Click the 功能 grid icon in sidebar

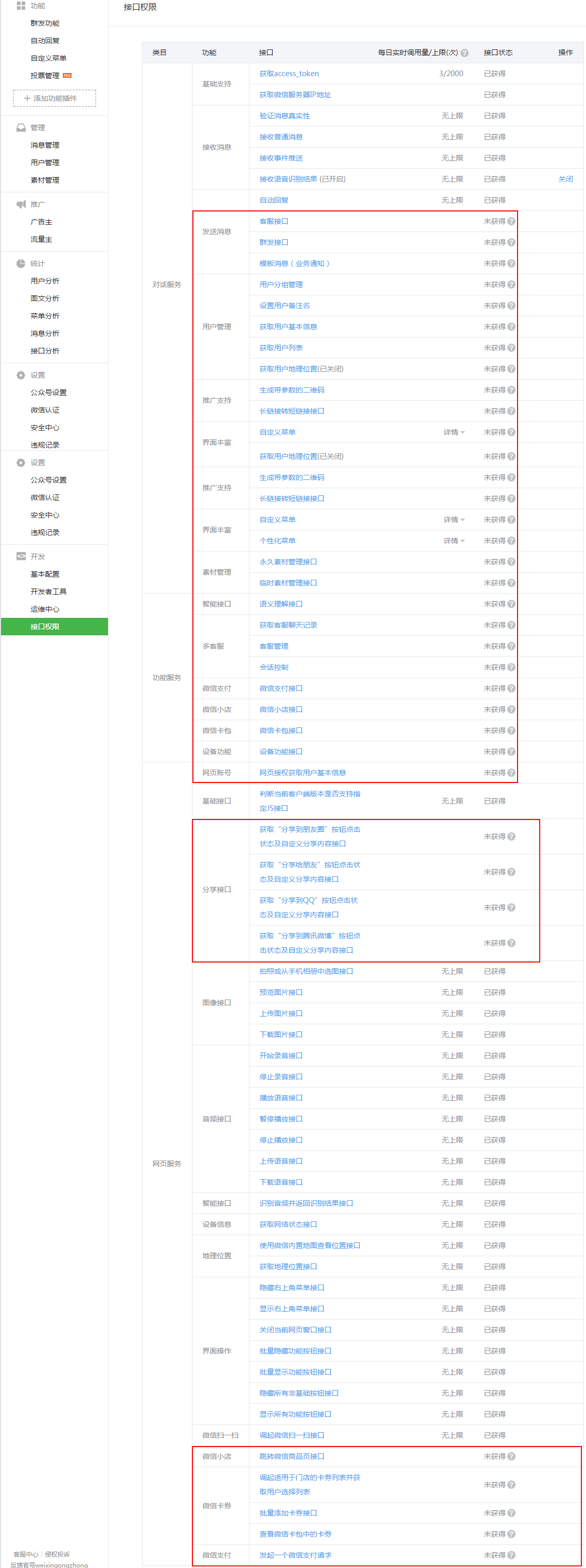21,6
